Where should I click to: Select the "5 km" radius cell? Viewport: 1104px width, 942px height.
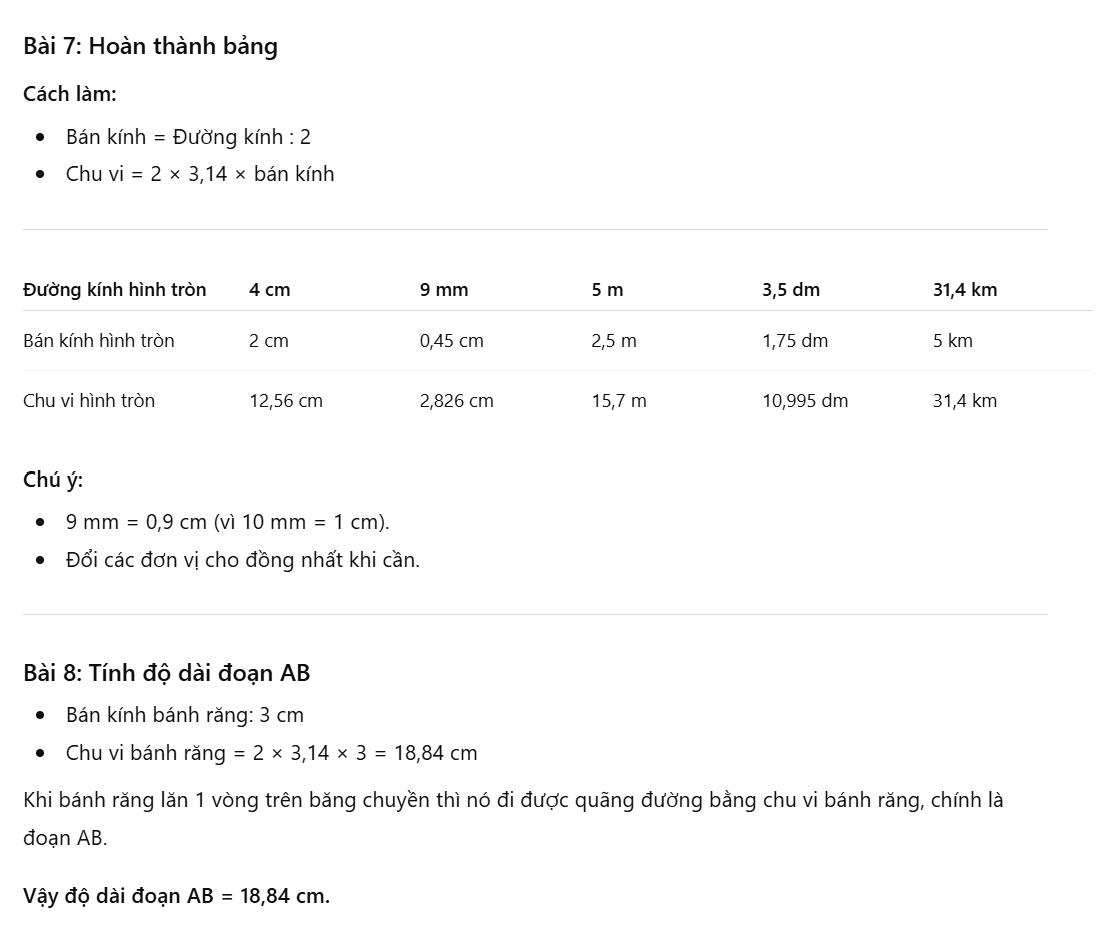953,341
